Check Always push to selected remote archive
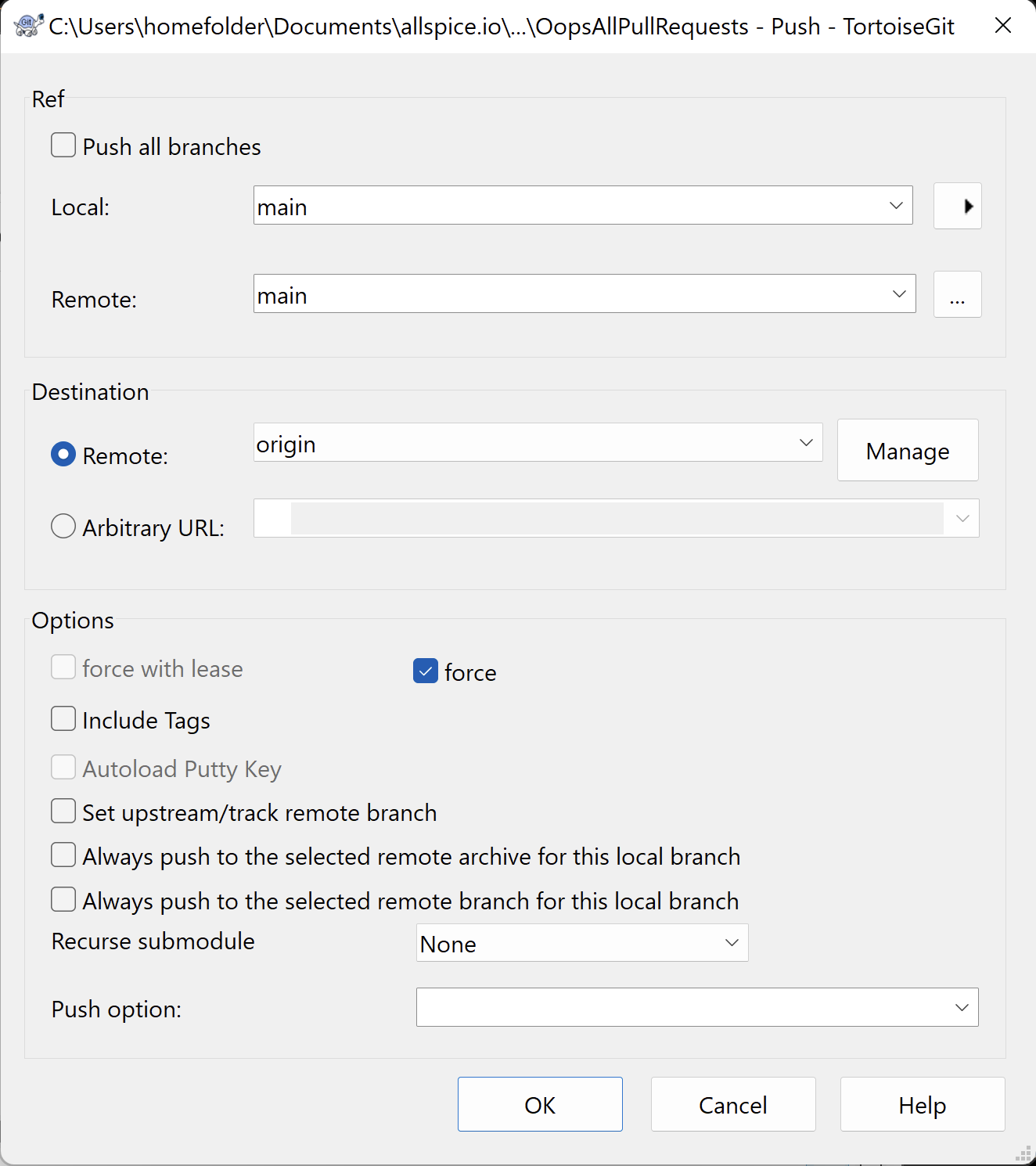 [63, 855]
